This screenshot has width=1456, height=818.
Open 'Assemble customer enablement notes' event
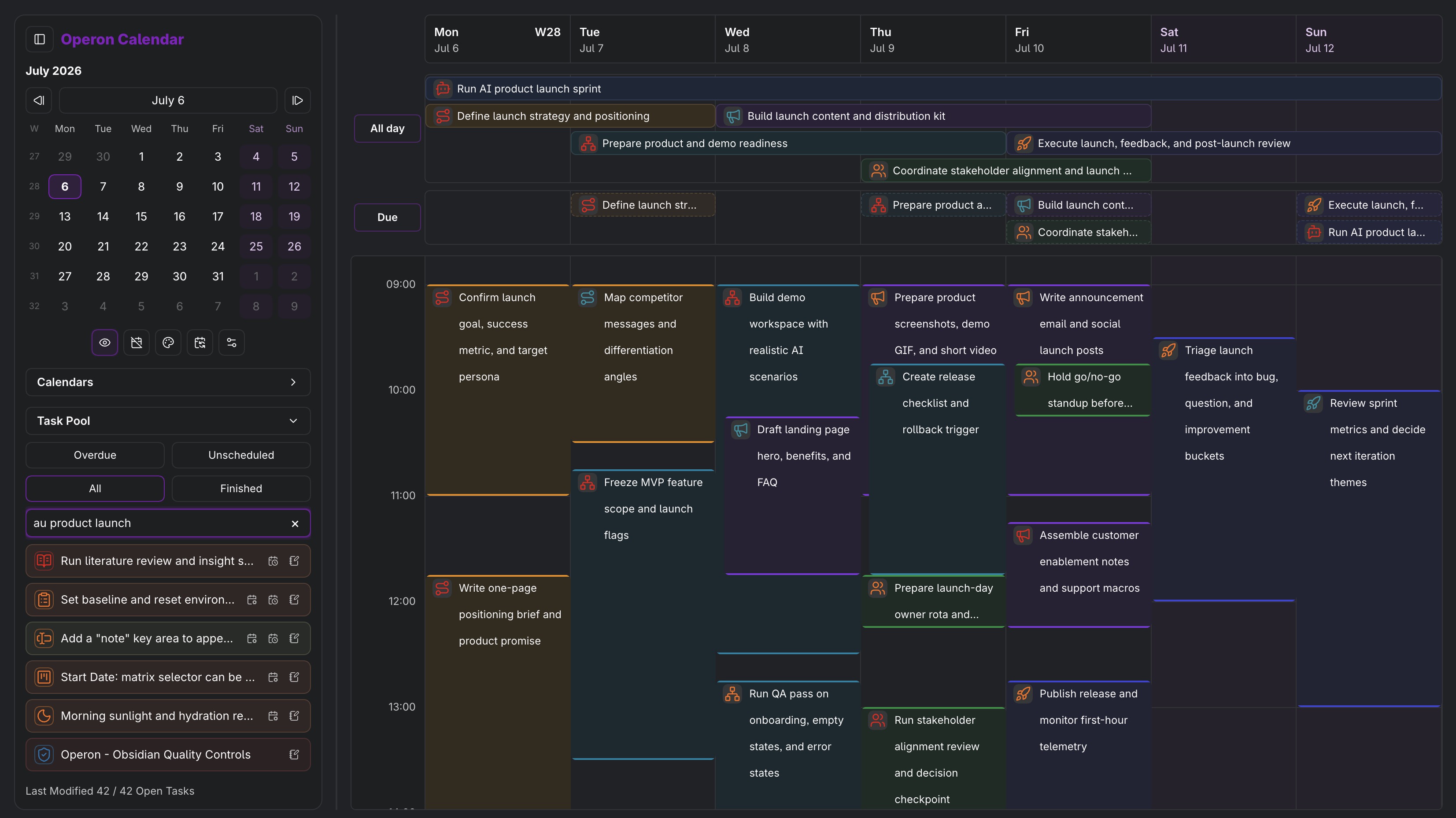point(1079,575)
